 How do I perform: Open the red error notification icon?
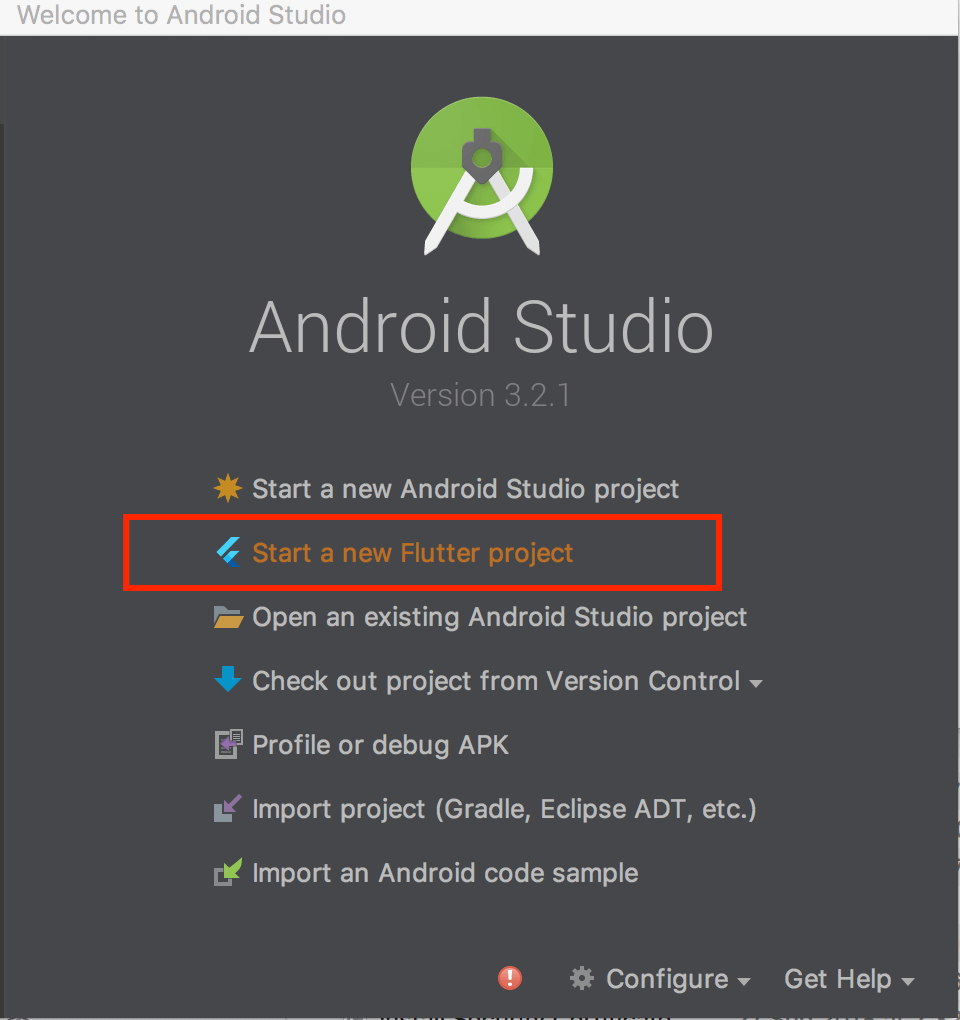click(510, 978)
